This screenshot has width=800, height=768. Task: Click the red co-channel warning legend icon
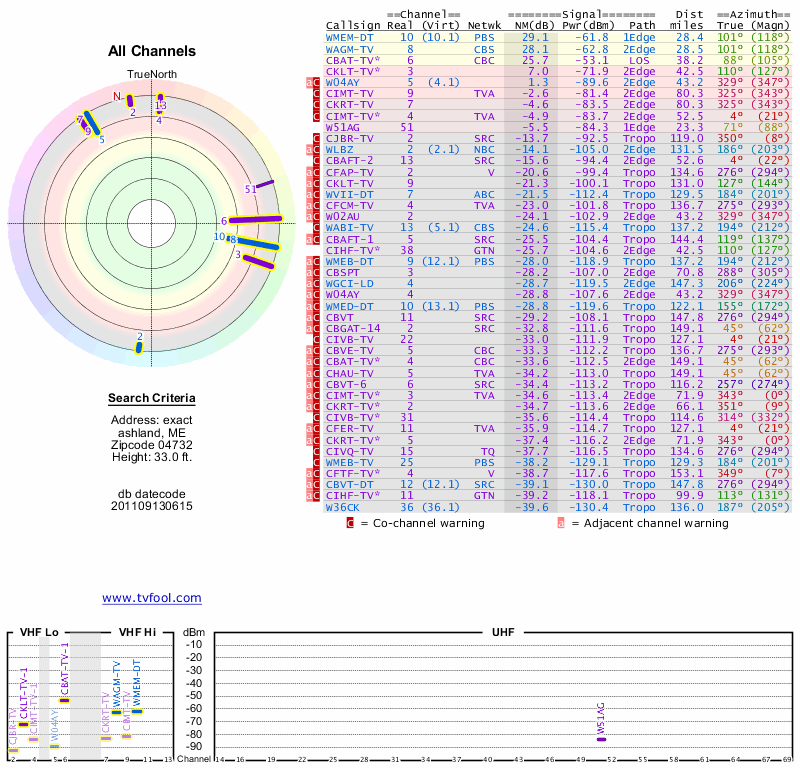pyautogui.click(x=350, y=522)
